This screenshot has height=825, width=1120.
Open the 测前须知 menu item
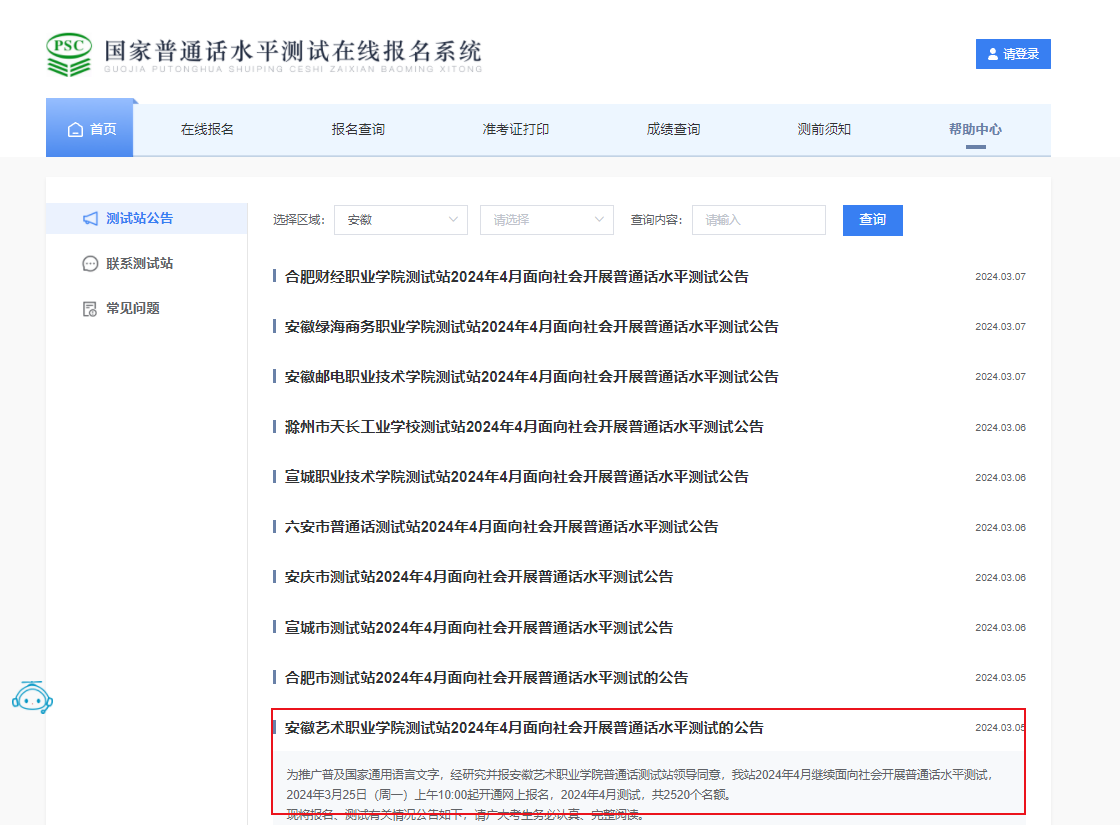[x=824, y=129]
